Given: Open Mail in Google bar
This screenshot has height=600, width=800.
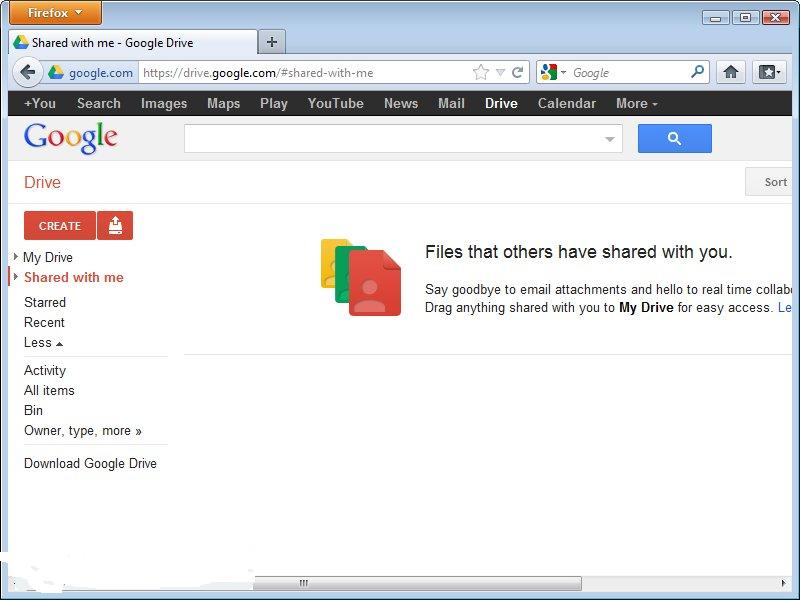Looking at the screenshot, I should (451, 104).
